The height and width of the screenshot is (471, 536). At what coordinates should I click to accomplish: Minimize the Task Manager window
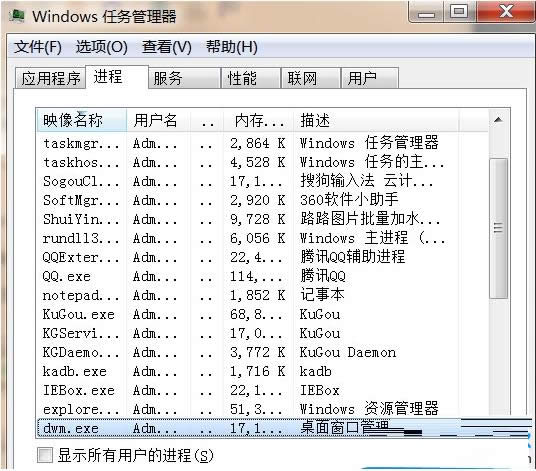tap(426, 12)
